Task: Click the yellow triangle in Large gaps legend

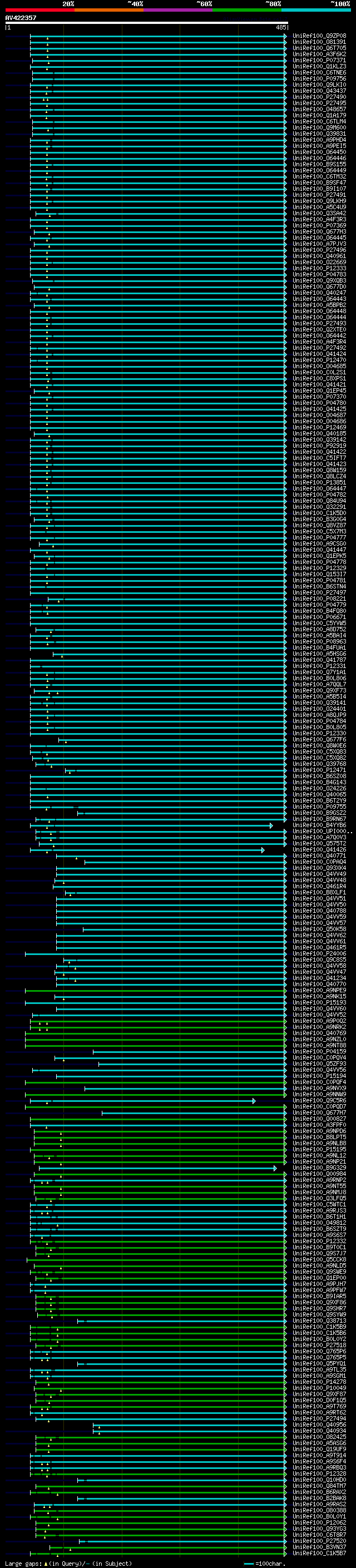Action: (46, 1564)
